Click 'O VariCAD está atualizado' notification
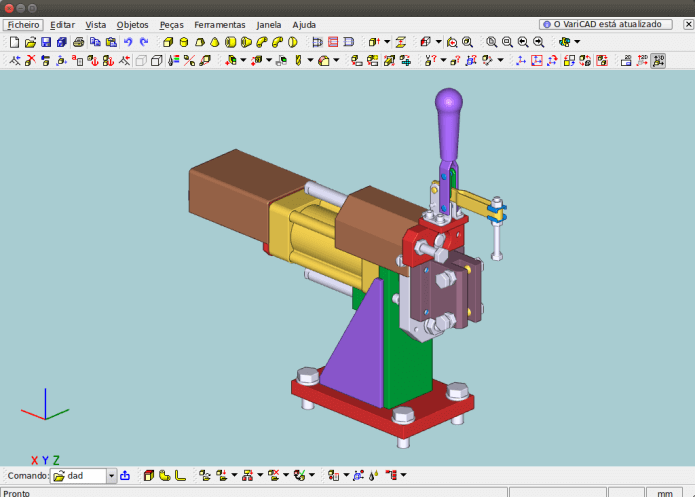 (x=605, y=24)
